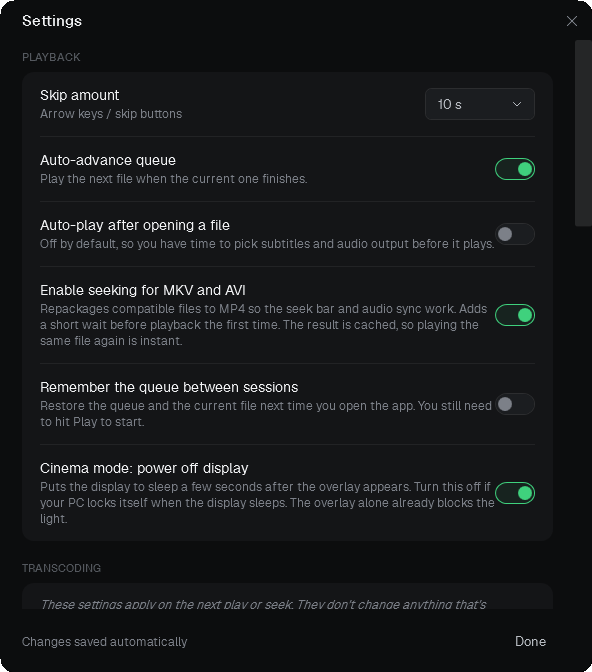Screen dimensions: 592x672
Task: Turn off Auto-advance queue toggle
Action: pyautogui.click(x=515, y=169)
